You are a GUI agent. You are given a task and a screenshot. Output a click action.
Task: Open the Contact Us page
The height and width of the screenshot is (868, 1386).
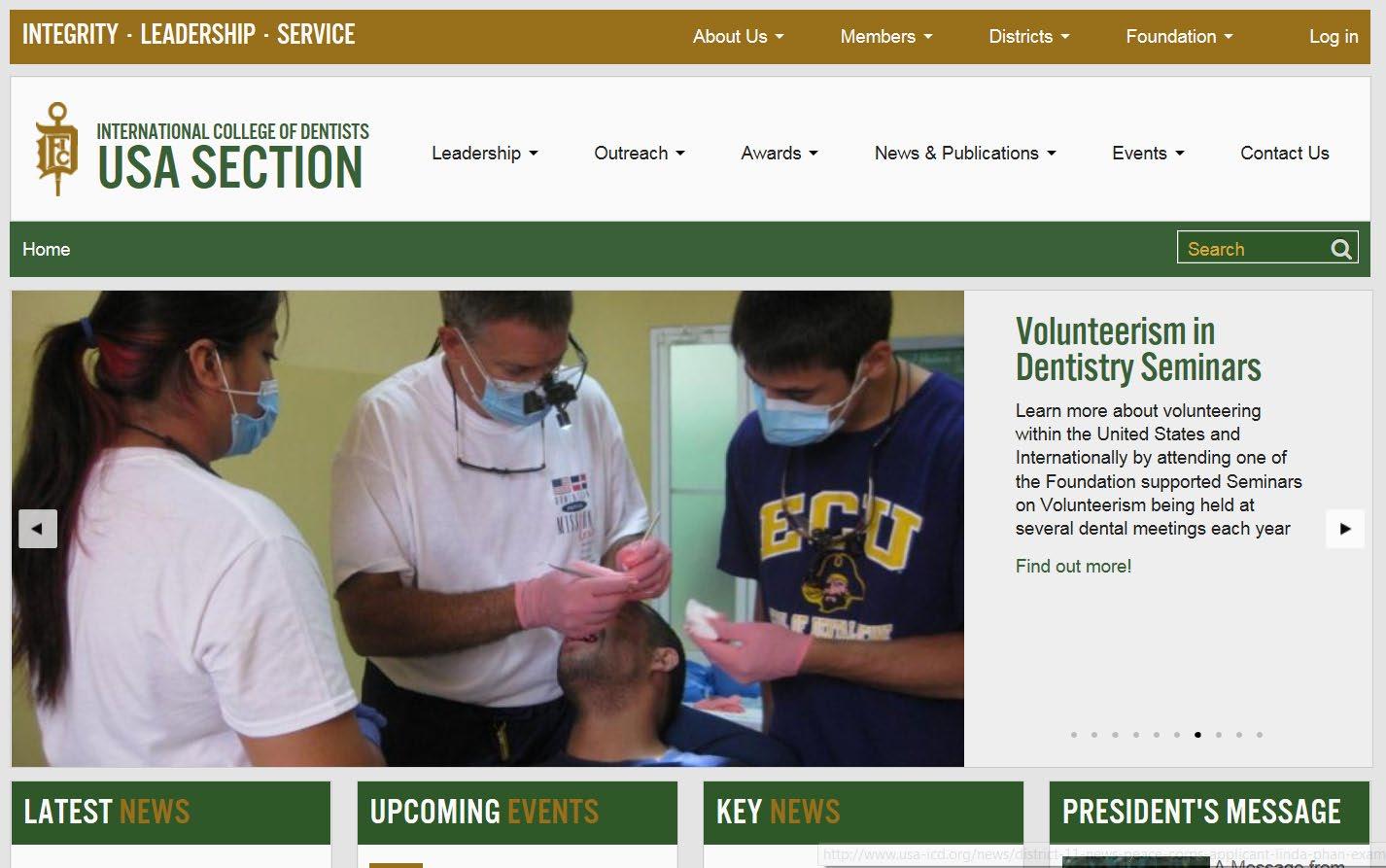pos(1284,153)
